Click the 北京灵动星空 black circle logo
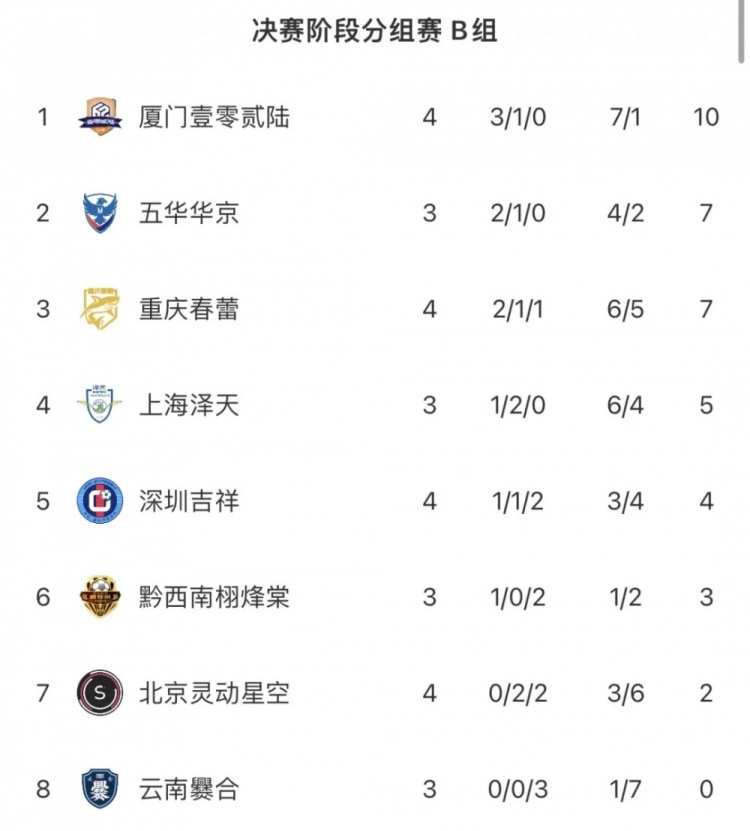Viewport: 750px width, 831px height. click(100, 693)
